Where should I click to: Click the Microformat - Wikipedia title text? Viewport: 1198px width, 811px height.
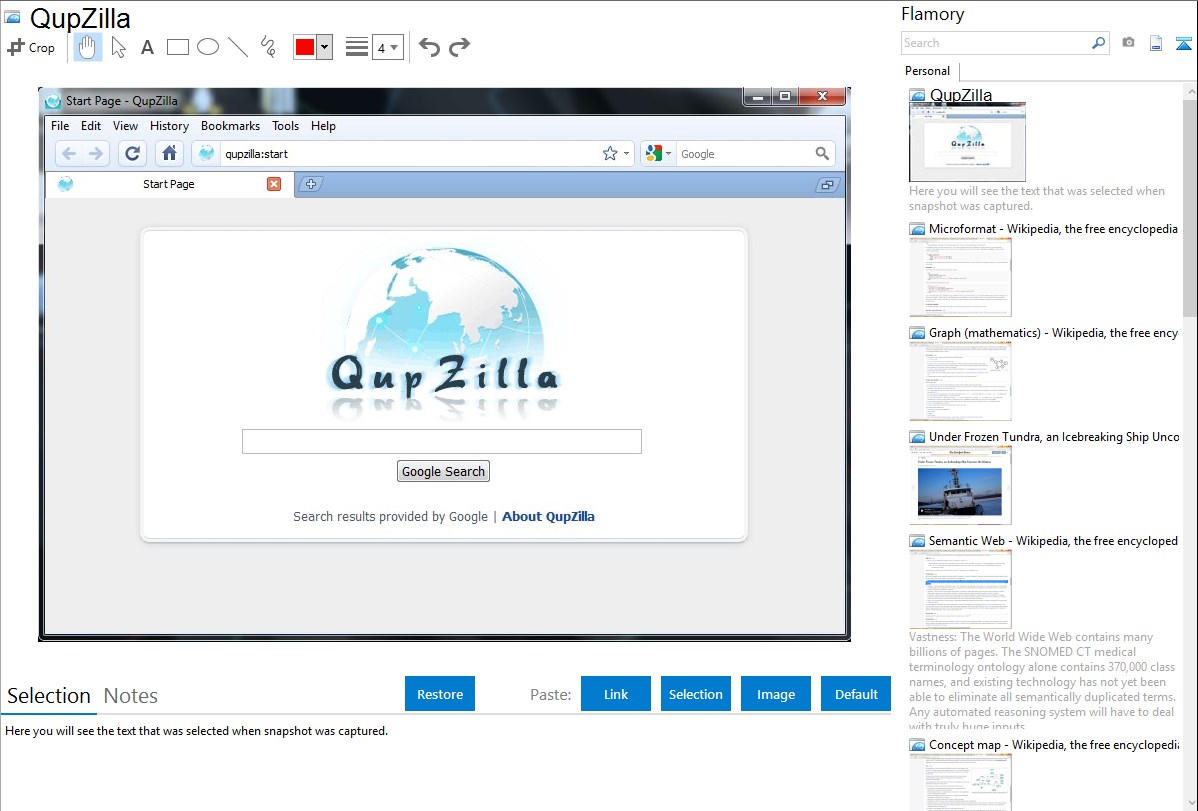[x=1053, y=229]
